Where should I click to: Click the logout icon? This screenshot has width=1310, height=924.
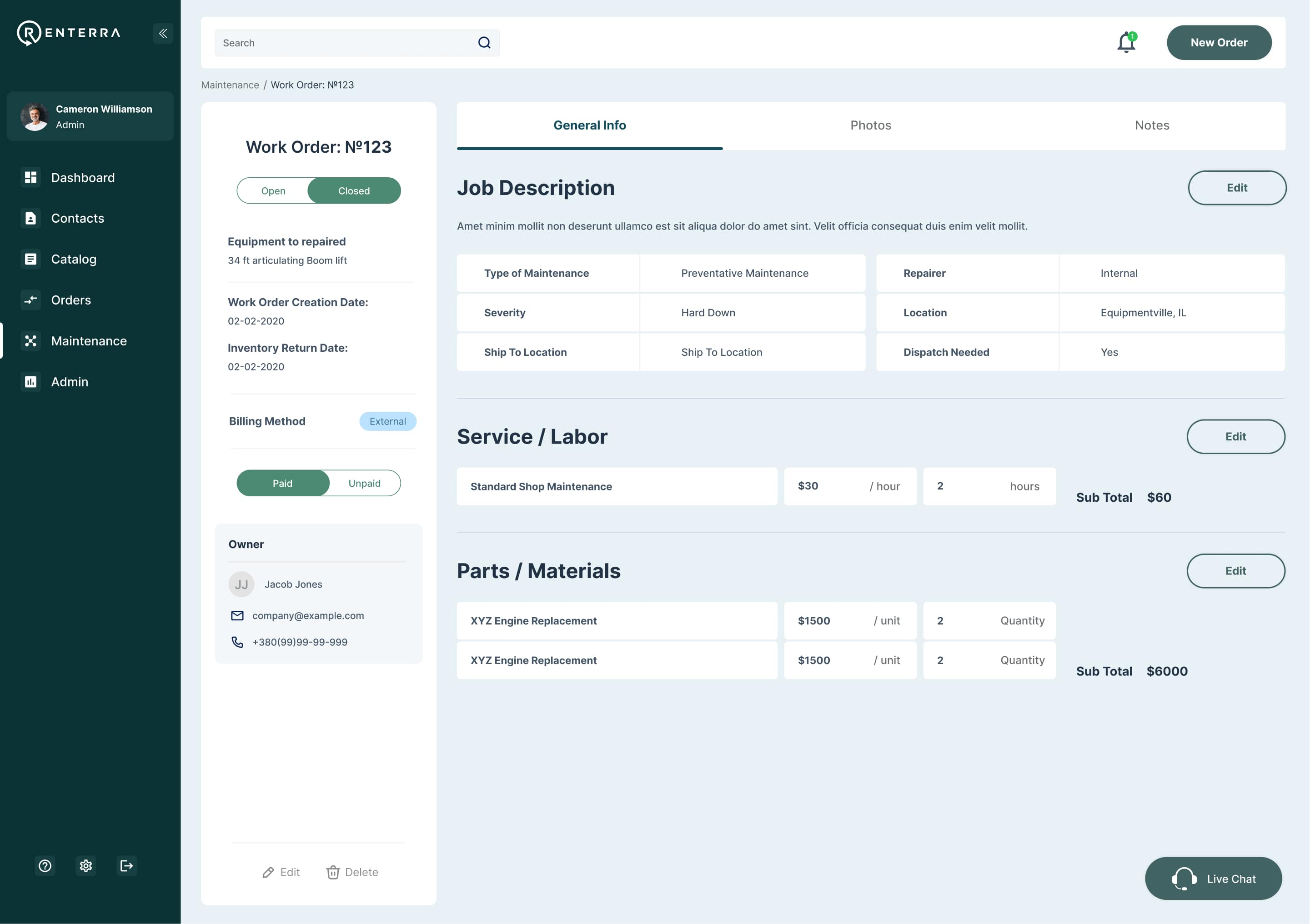[x=127, y=866]
